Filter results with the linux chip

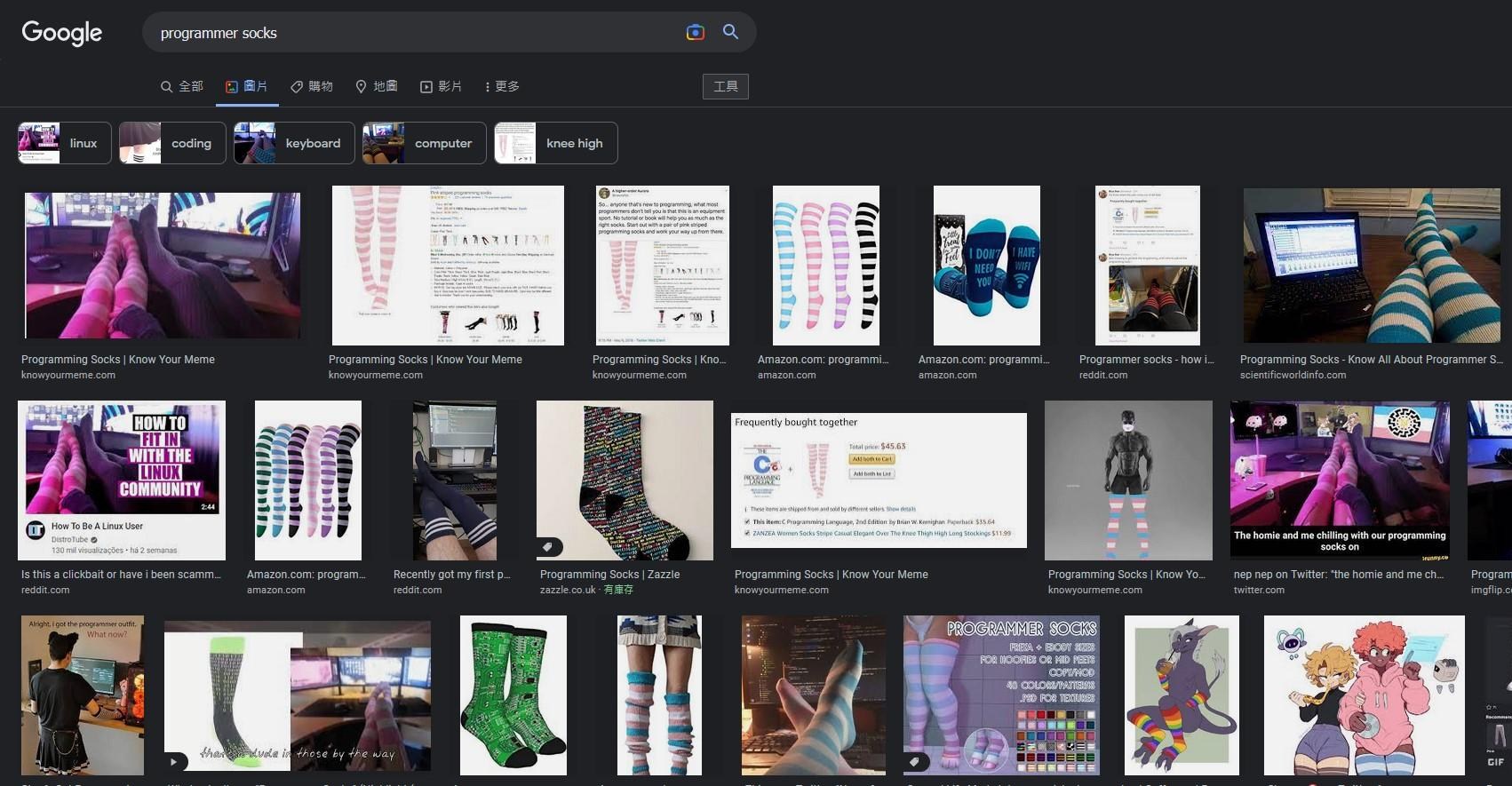point(65,143)
